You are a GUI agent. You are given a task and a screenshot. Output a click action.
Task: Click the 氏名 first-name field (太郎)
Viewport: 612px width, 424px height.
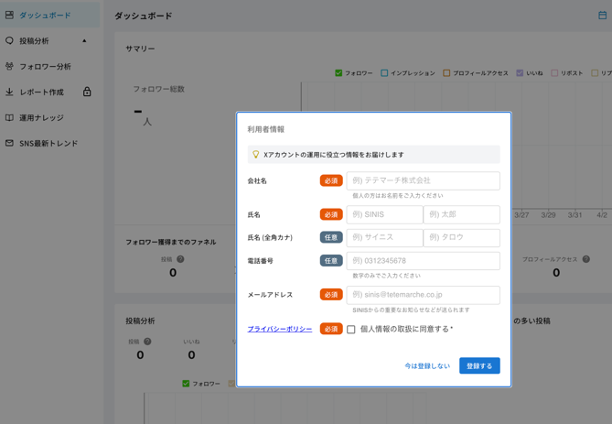[462, 214]
